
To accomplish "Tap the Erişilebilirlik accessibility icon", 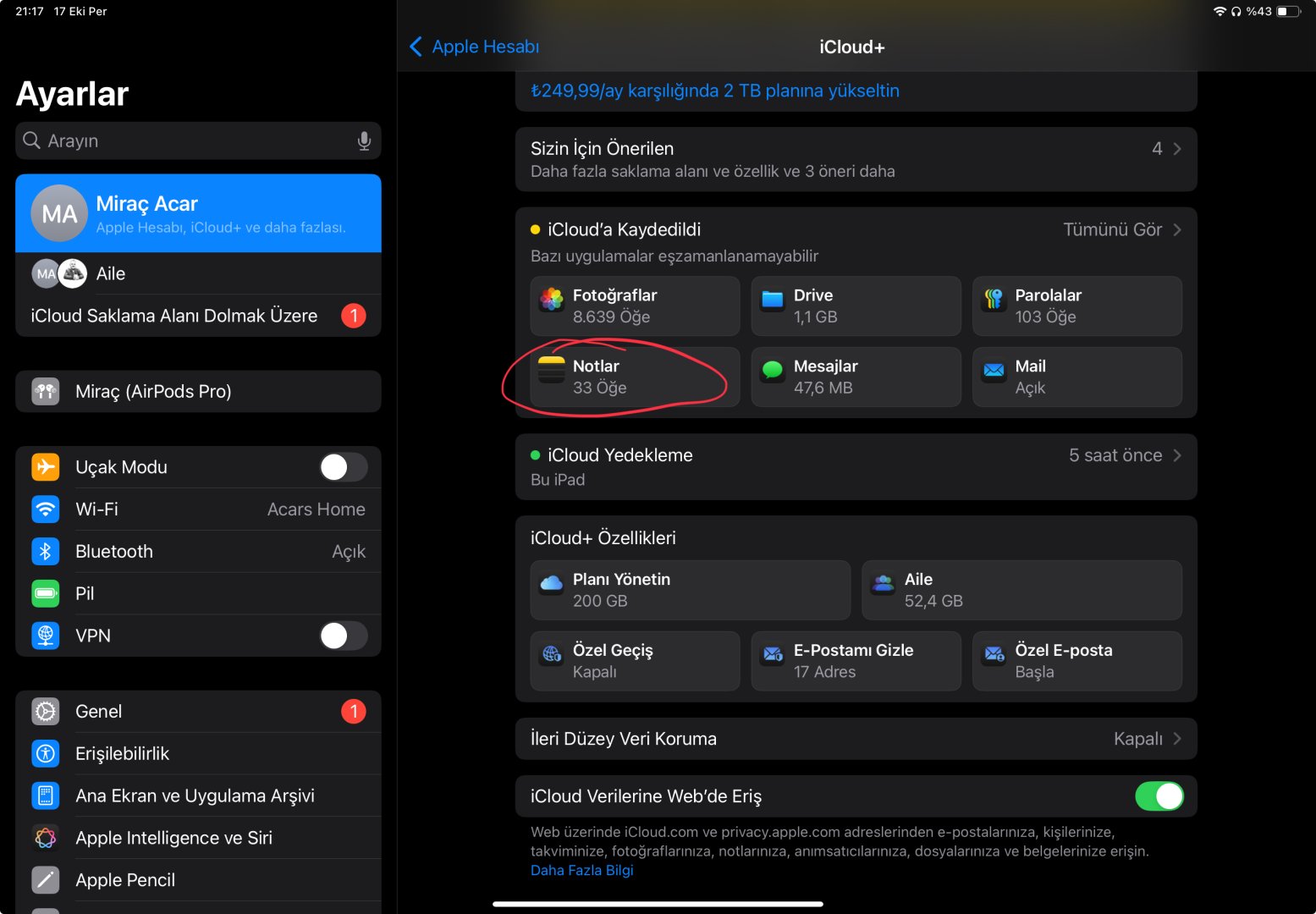I will 46,753.
